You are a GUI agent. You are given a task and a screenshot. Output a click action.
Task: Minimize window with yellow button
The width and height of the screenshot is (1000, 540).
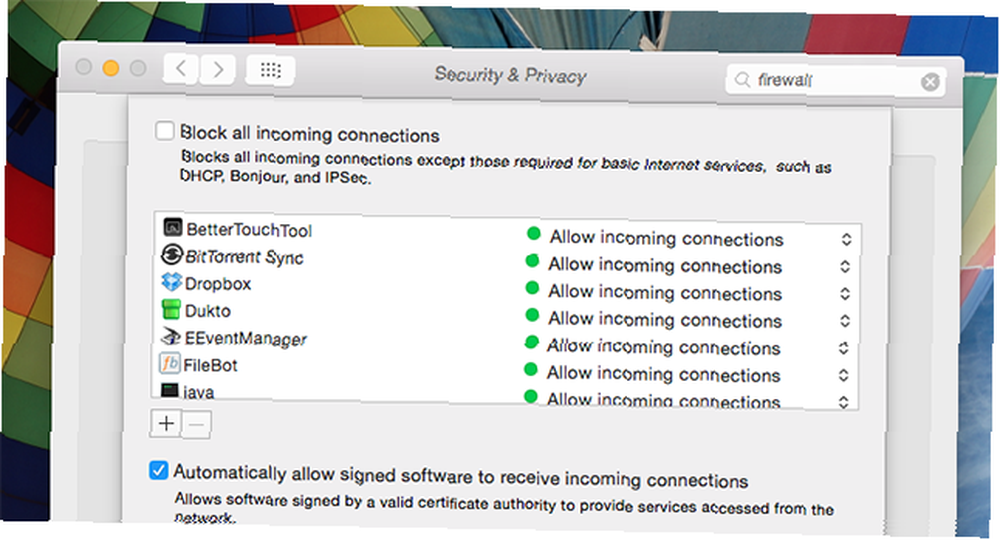pyautogui.click(x=111, y=68)
